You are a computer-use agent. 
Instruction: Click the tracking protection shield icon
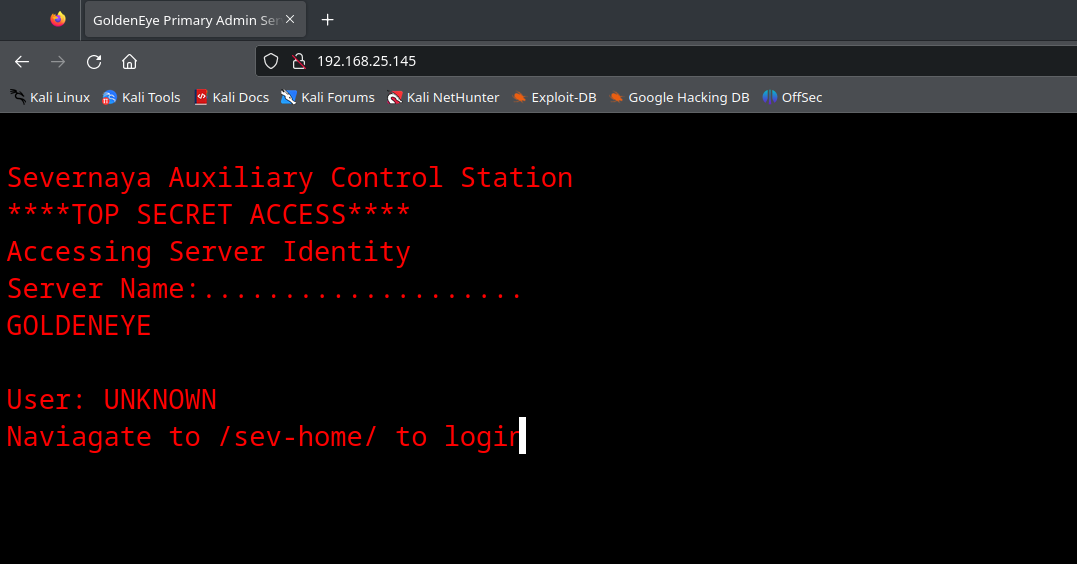pyautogui.click(x=271, y=61)
